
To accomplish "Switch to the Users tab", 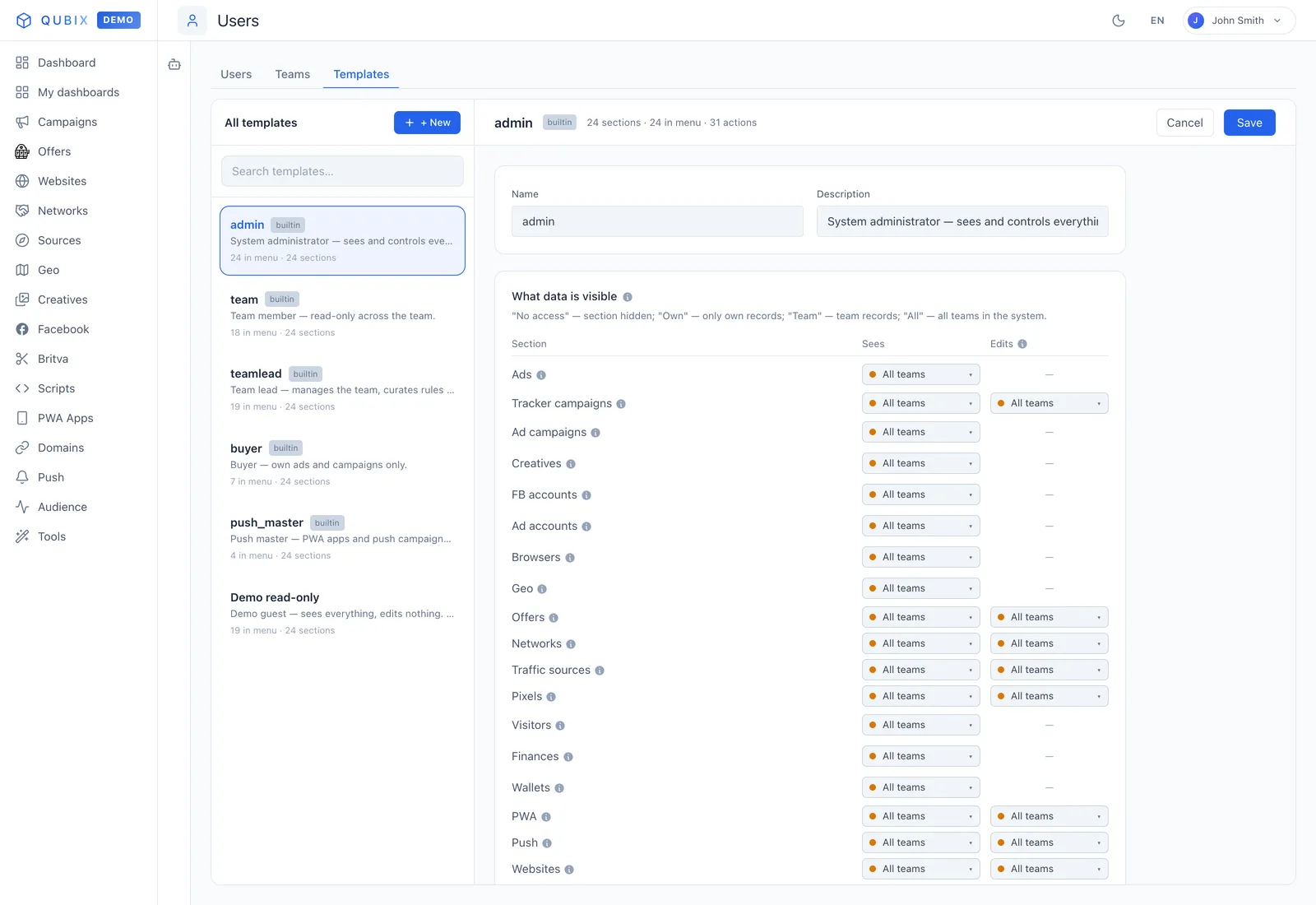I will pyautogui.click(x=236, y=74).
